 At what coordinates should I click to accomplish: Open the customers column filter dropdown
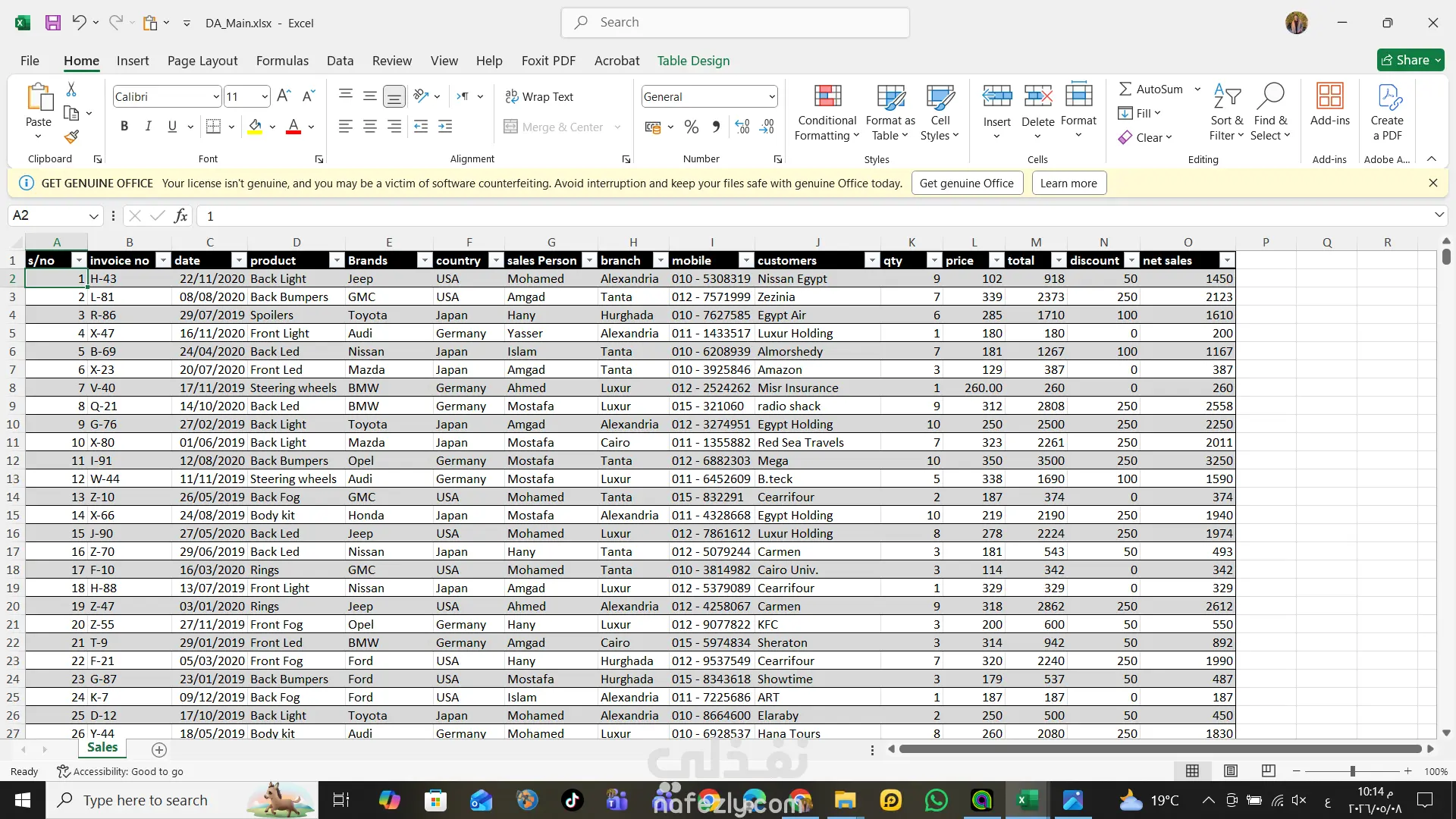[x=872, y=260]
